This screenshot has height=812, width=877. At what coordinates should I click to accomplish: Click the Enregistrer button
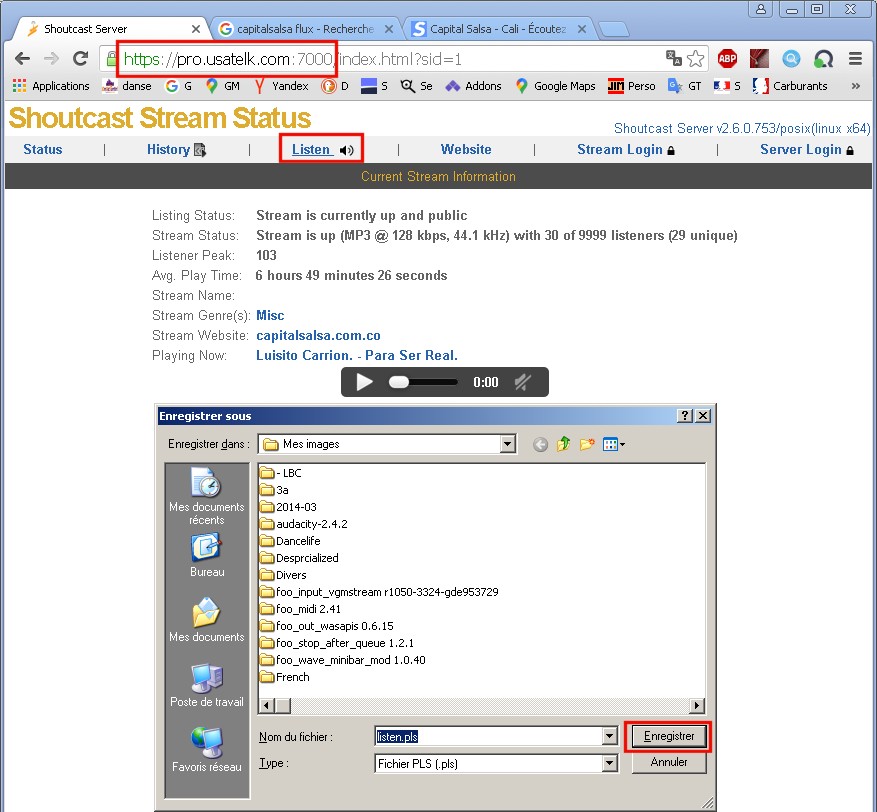[668, 737]
